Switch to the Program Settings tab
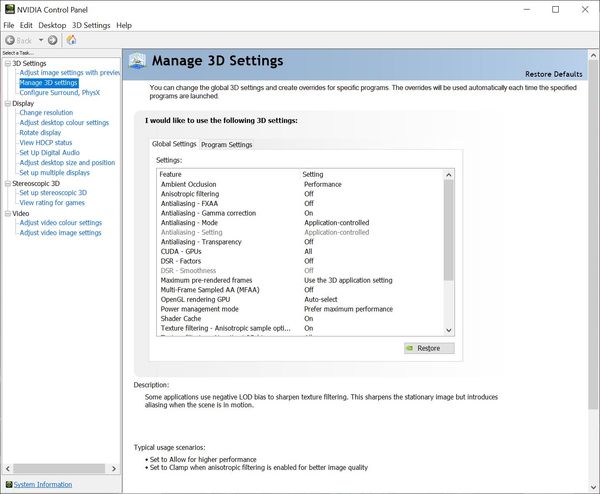 [x=227, y=145]
